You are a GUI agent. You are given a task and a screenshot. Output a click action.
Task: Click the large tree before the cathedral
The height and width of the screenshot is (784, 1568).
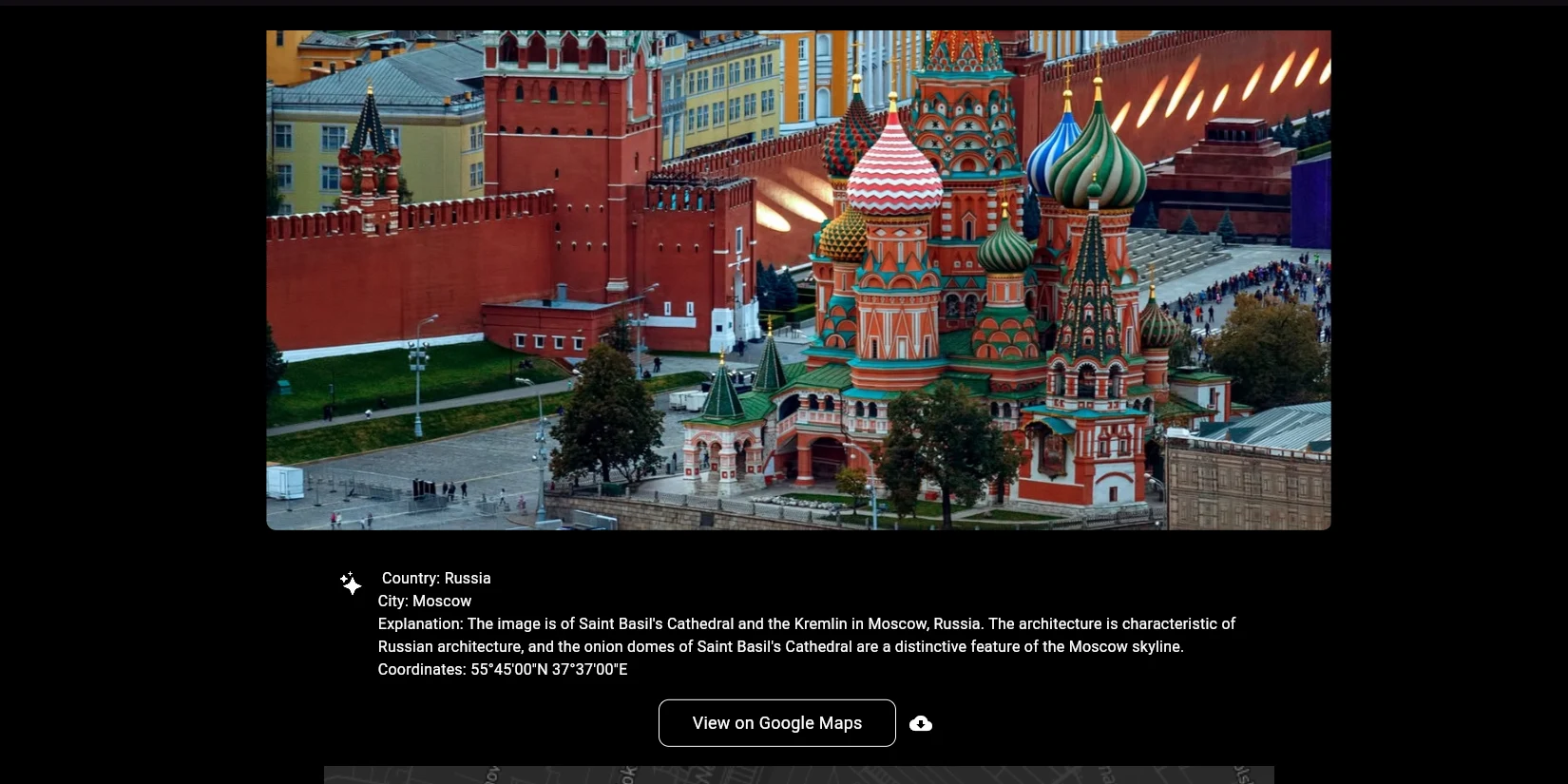click(x=608, y=418)
